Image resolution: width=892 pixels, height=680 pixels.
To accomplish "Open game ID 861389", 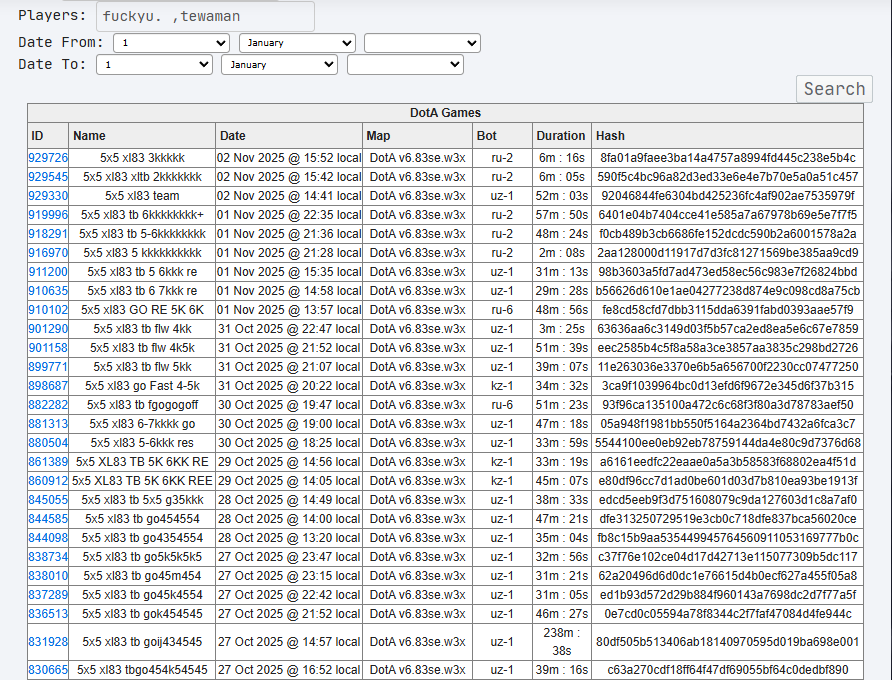I will 48,462.
